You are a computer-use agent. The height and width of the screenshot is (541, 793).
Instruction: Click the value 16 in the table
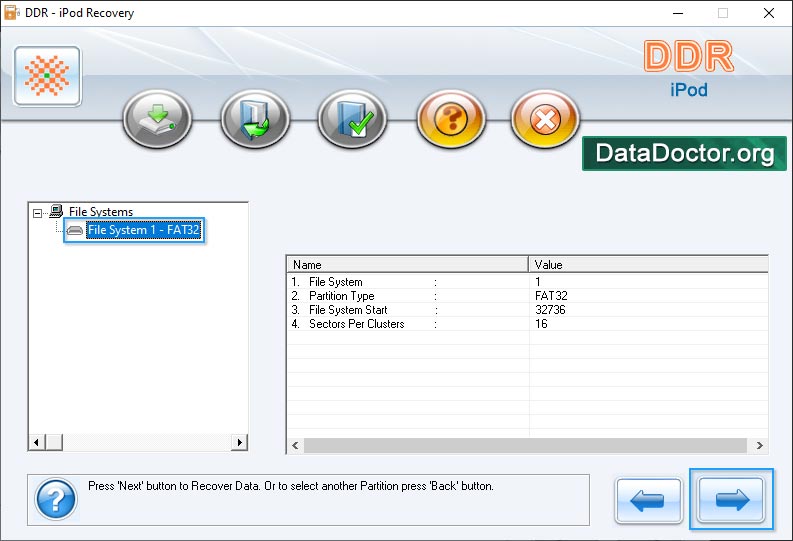pos(541,324)
